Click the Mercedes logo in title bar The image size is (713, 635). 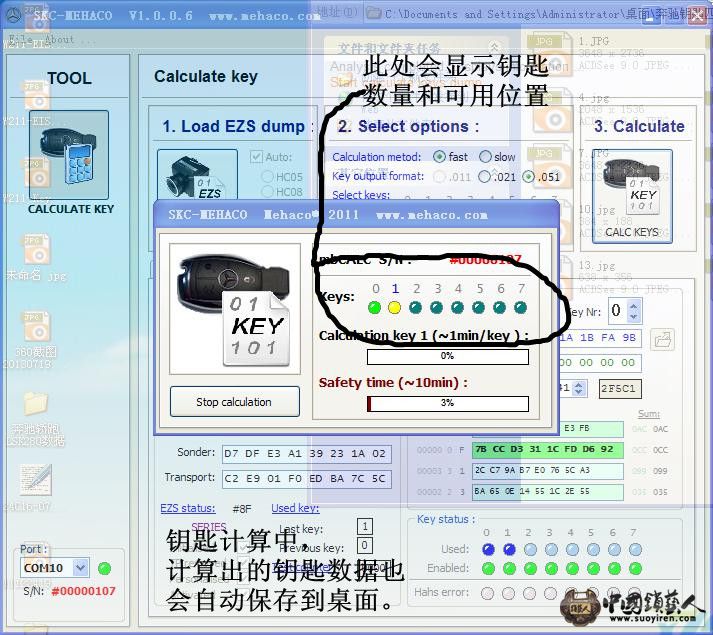pos(14,15)
